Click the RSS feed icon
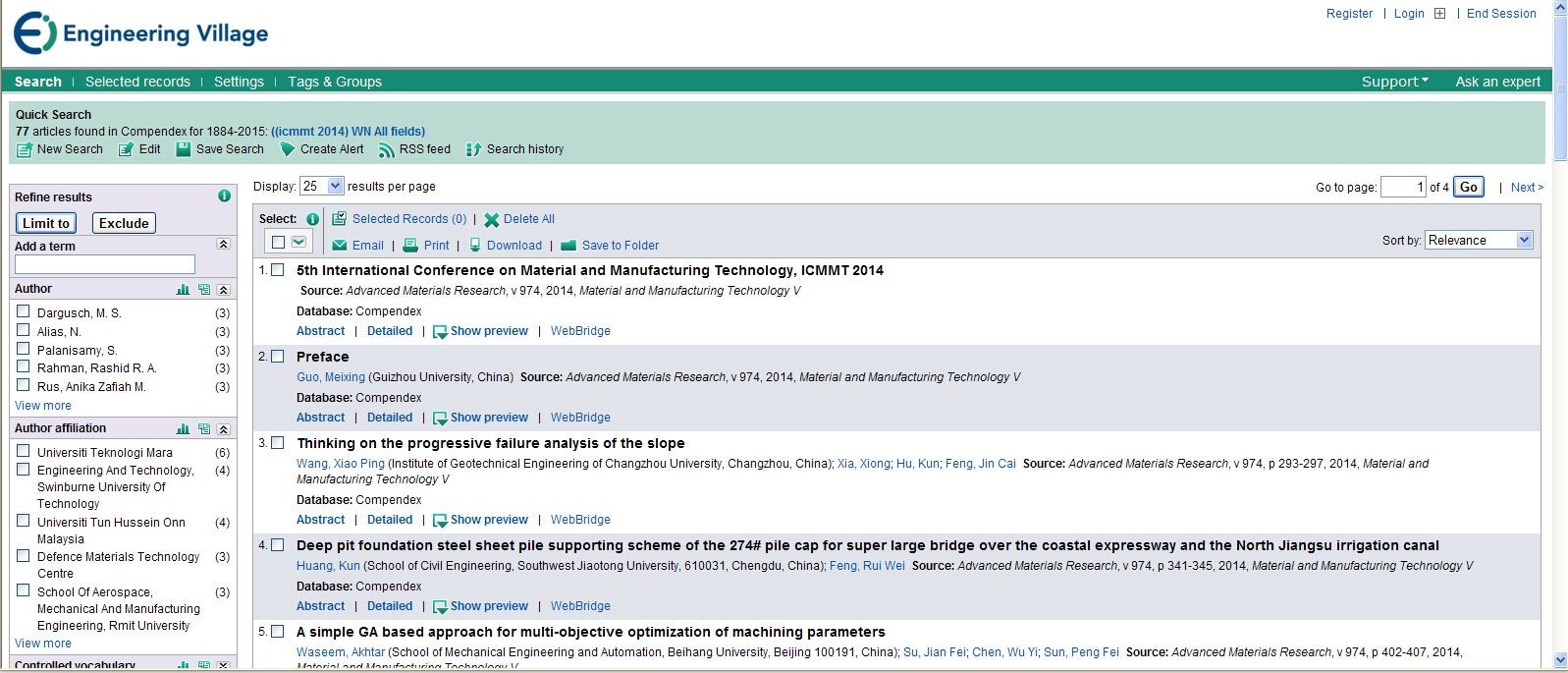 387,149
